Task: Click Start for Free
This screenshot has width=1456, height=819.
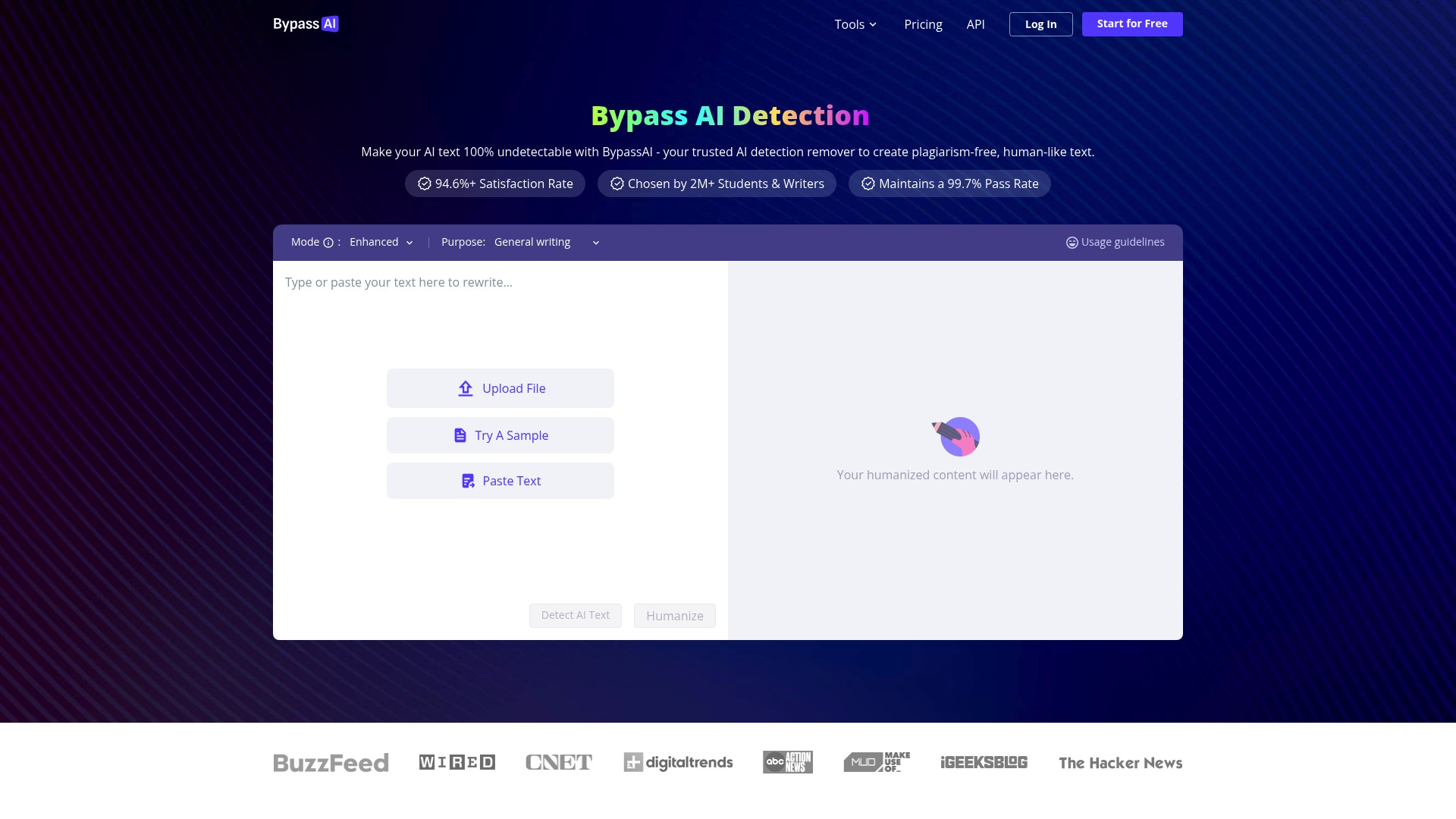Action: click(1132, 24)
